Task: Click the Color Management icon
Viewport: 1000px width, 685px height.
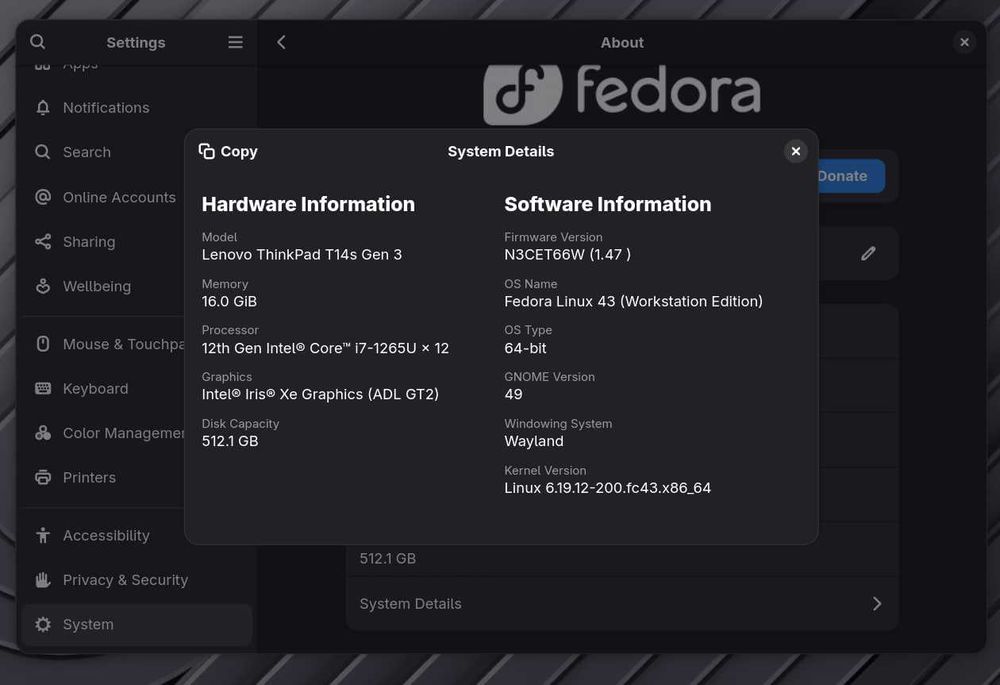Action: [x=43, y=433]
